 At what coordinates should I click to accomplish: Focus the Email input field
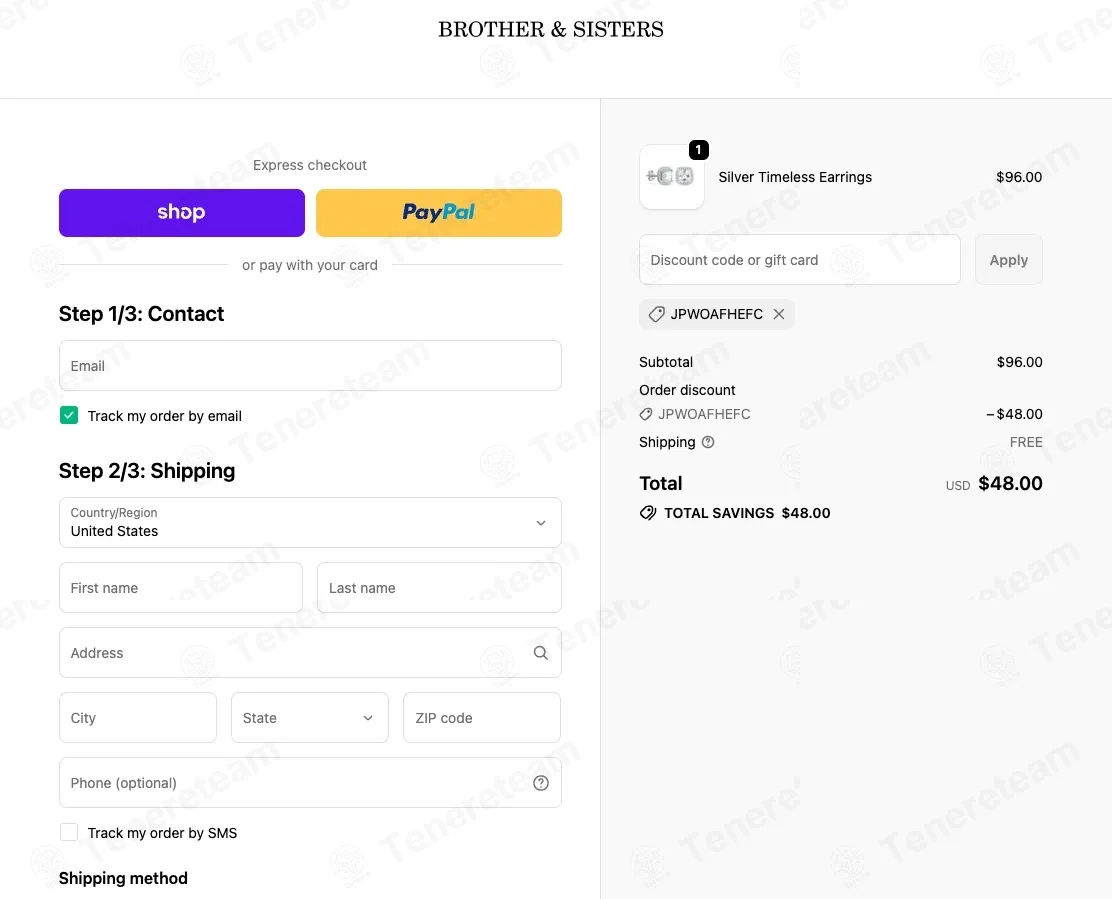(310, 366)
